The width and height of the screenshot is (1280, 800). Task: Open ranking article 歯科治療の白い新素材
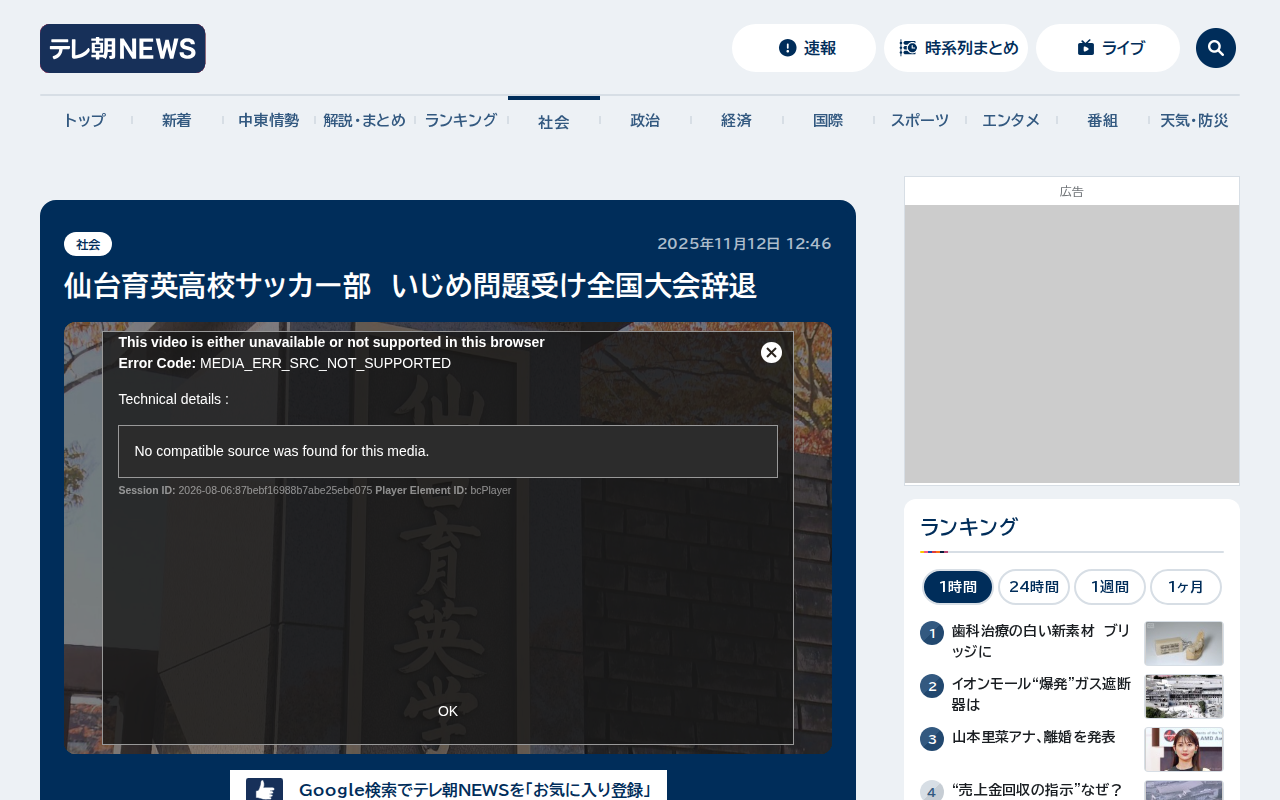click(x=1041, y=641)
